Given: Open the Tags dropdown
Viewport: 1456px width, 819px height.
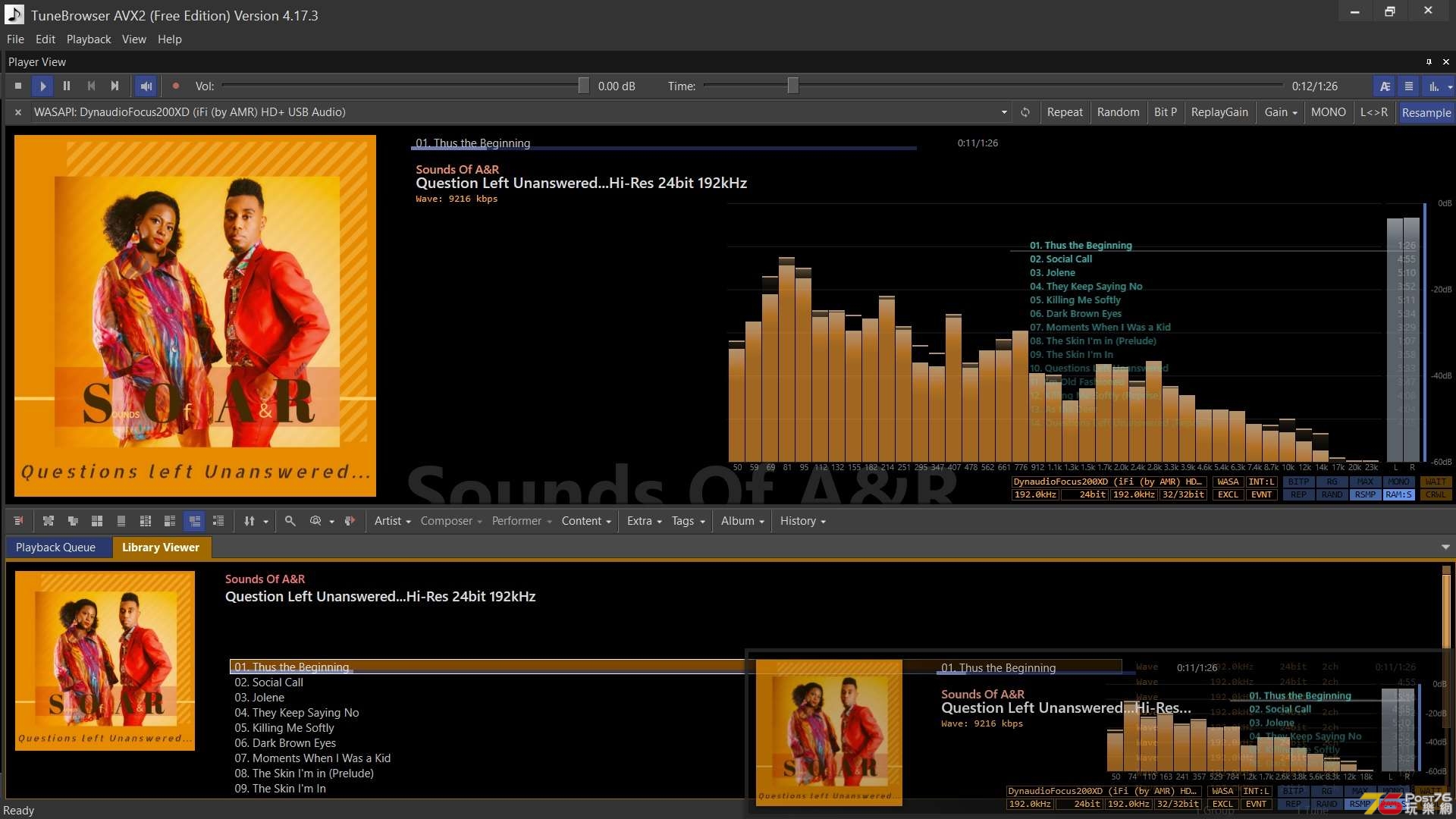Looking at the screenshot, I should (688, 521).
